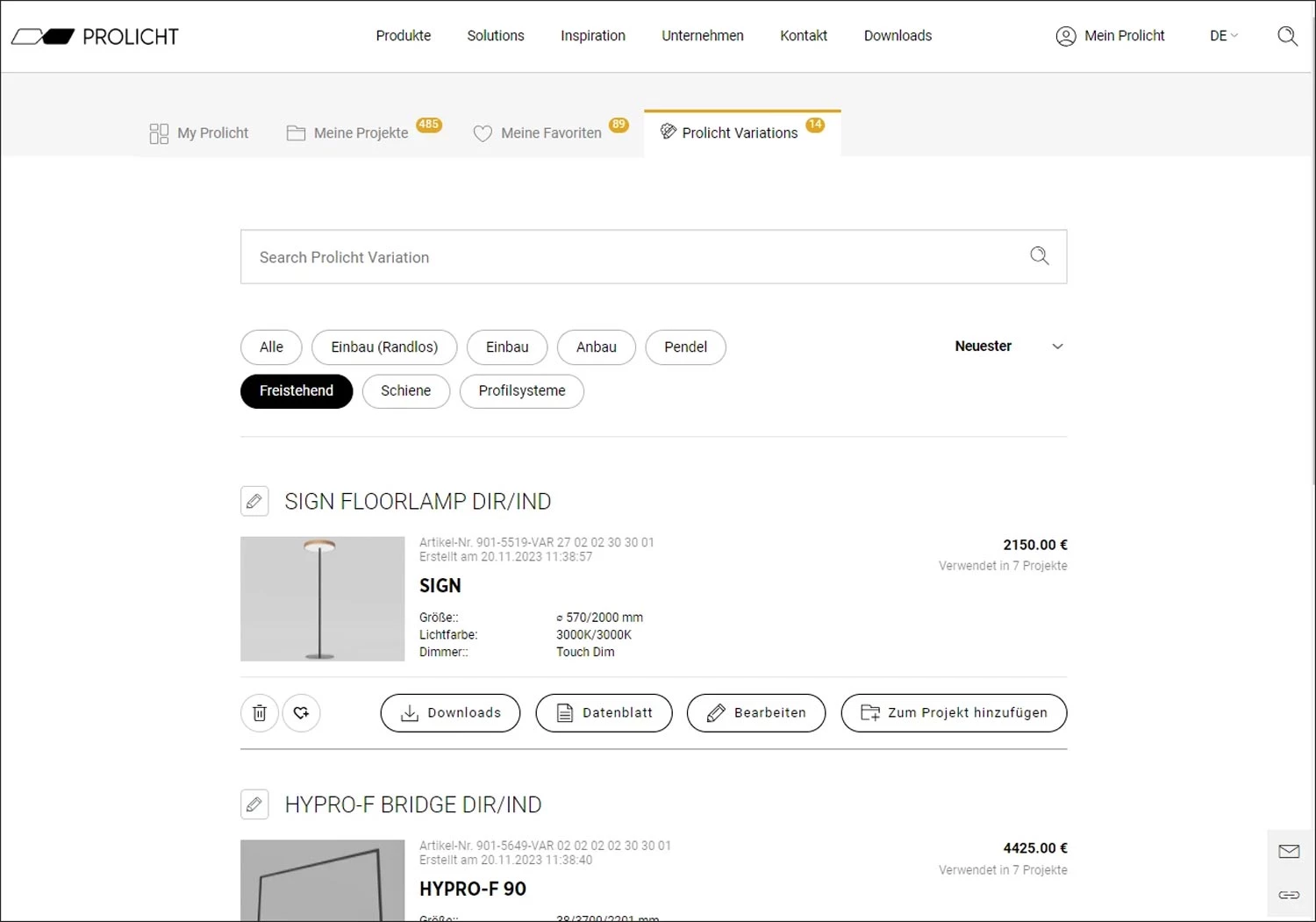Delete the SIGN variation with the trash icon
Image resolution: width=1316 pixels, height=922 pixels.
pyautogui.click(x=260, y=713)
